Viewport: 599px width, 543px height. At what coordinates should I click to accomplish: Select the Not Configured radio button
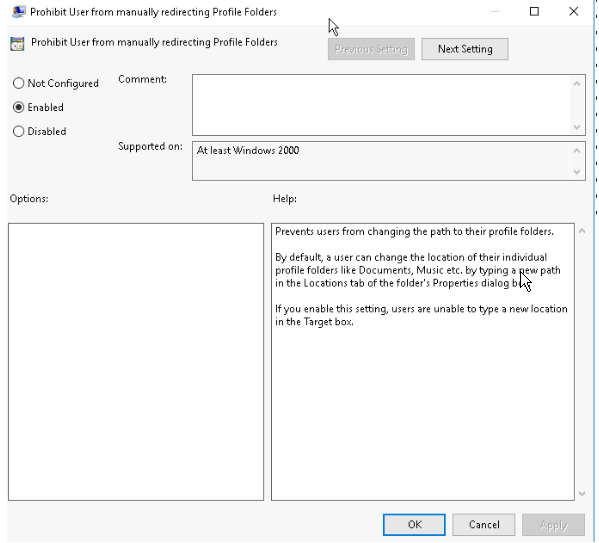[18, 83]
